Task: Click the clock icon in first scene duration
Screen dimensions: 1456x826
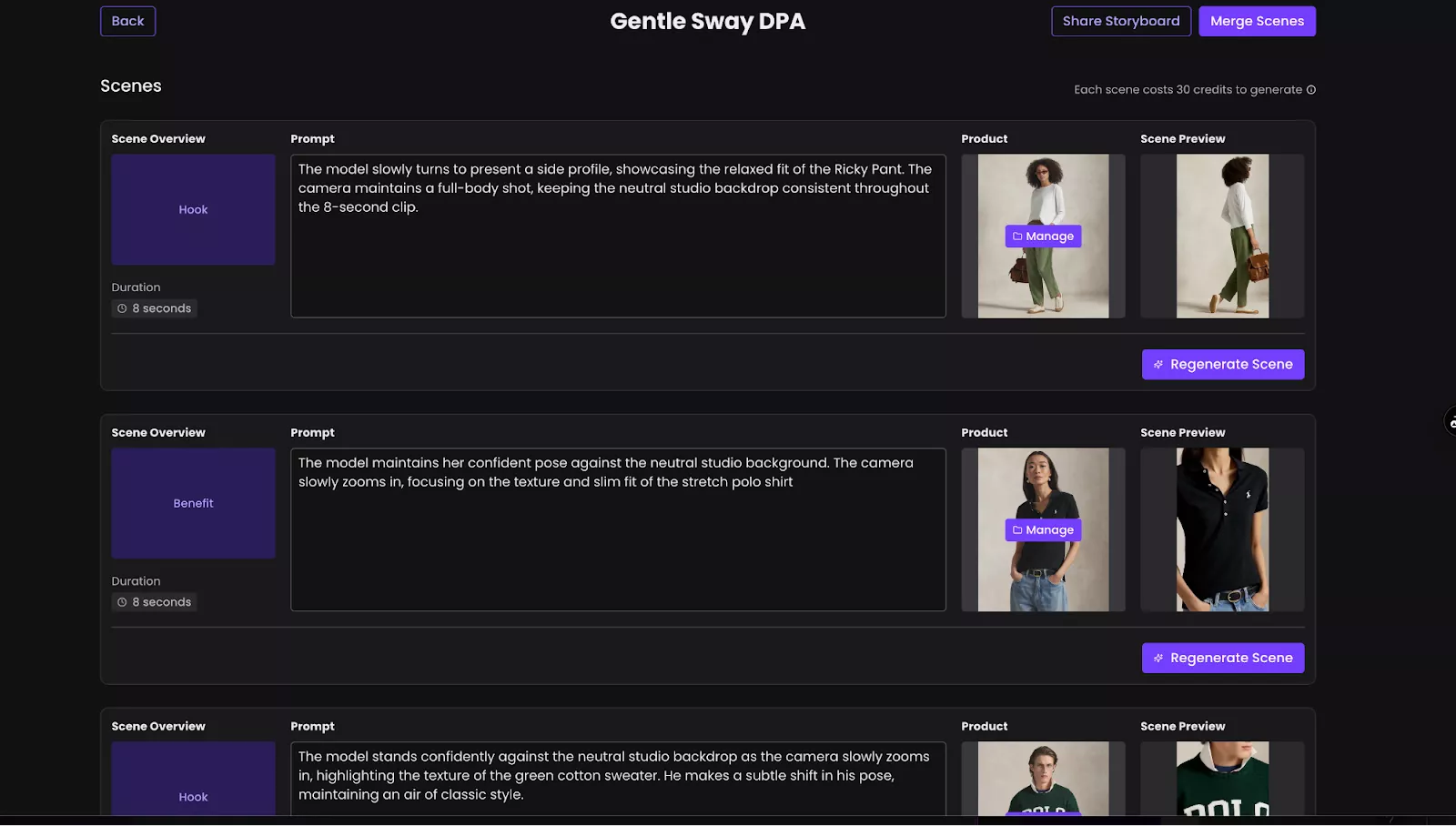Action: click(x=122, y=308)
